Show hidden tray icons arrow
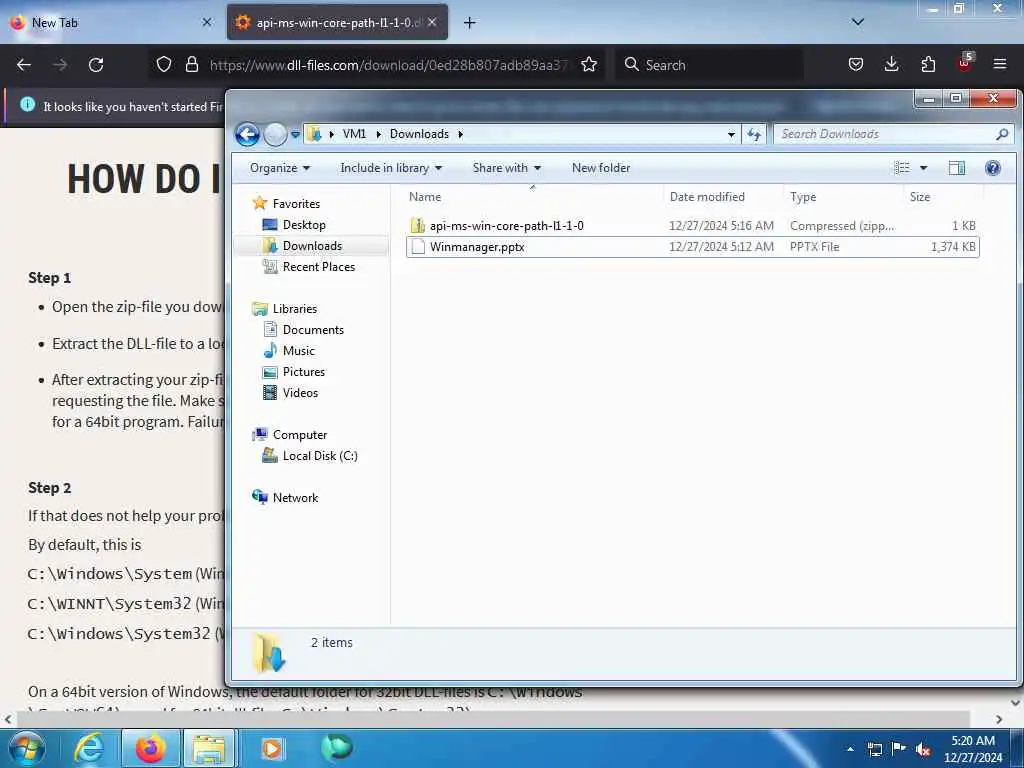Image resolution: width=1024 pixels, height=768 pixels. click(x=850, y=749)
